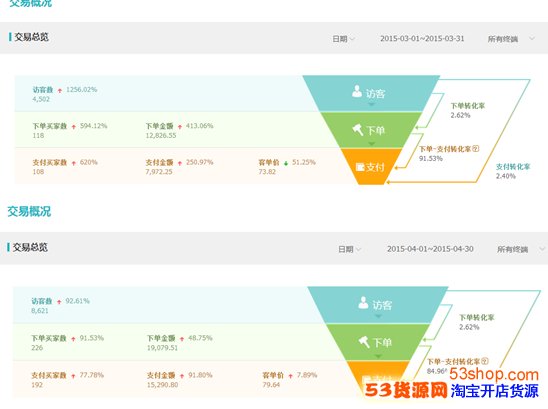Open the 所有终端 dropdown in March overview
Screen dimensions: 548x409
pos(511,39)
